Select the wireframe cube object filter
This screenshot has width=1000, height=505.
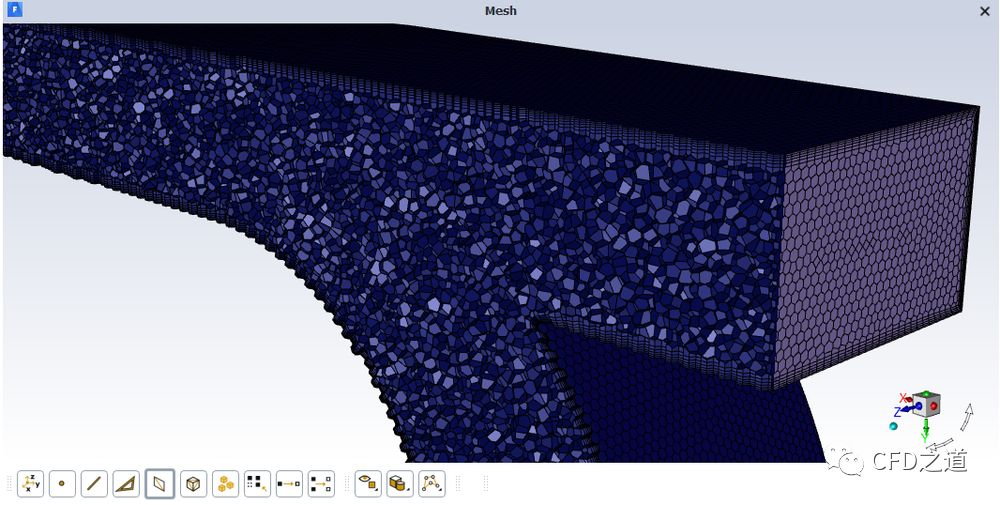pos(193,484)
